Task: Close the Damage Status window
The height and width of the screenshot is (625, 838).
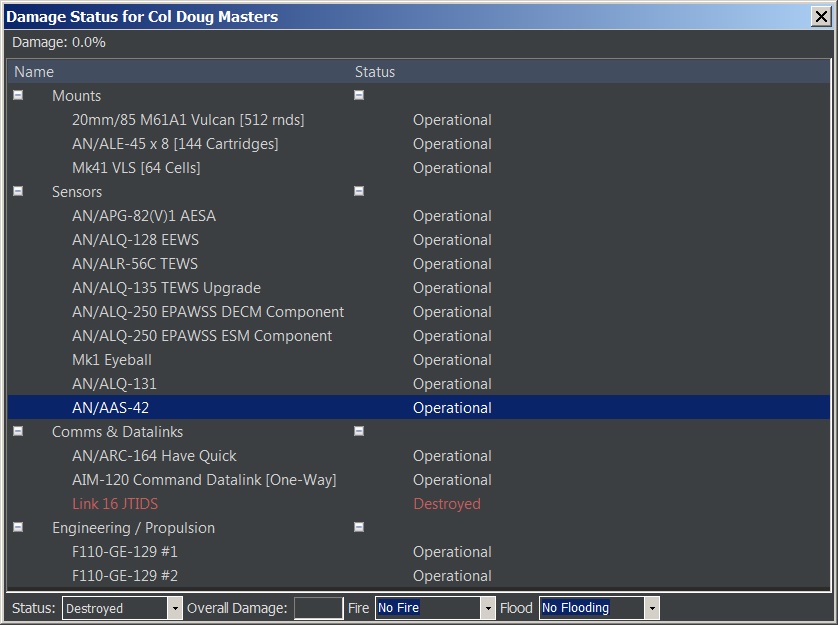Action: point(821,17)
